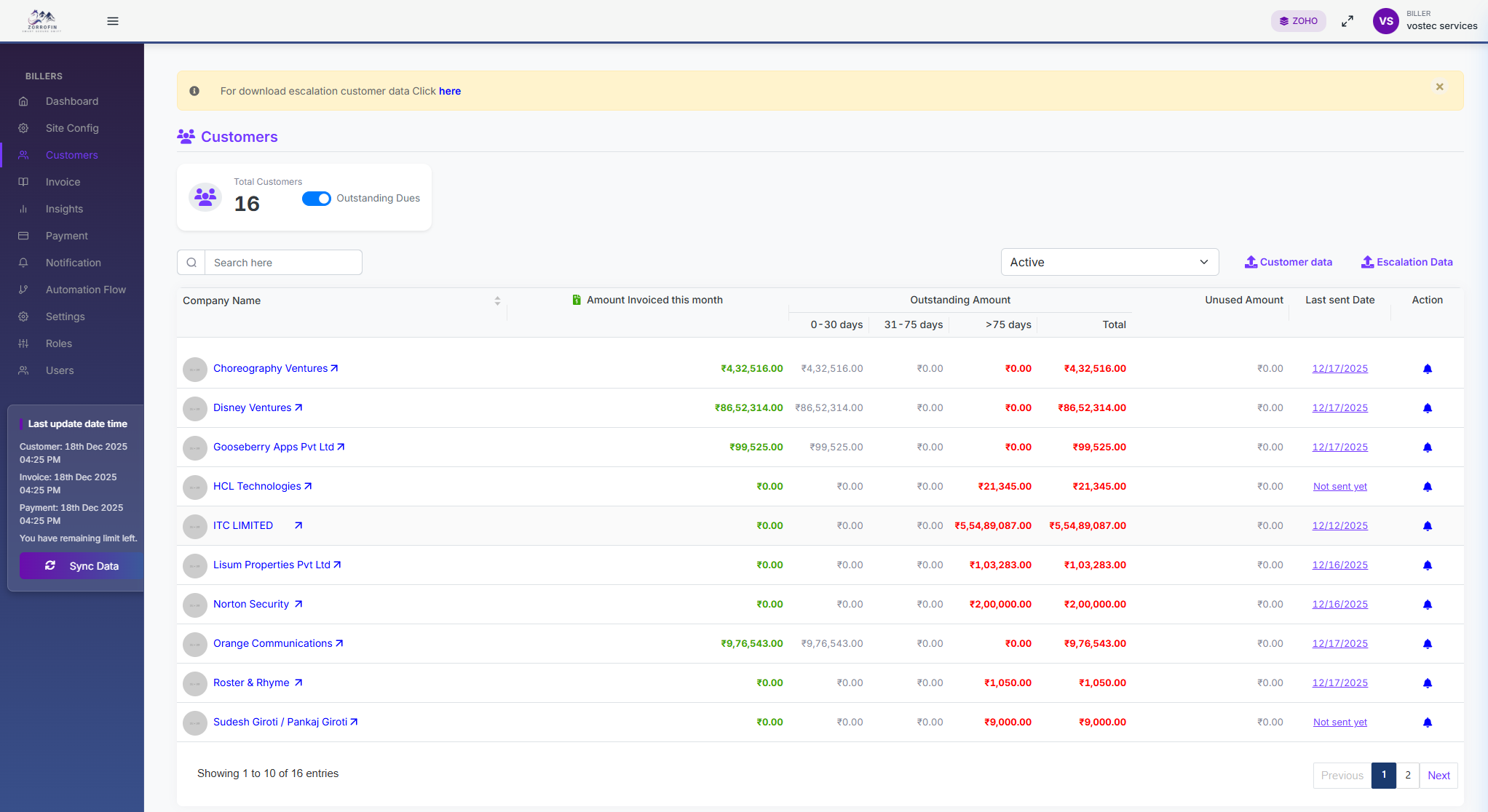Click bell icon for Choreography Ventures
1488x812 pixels.
(1427, 369)
